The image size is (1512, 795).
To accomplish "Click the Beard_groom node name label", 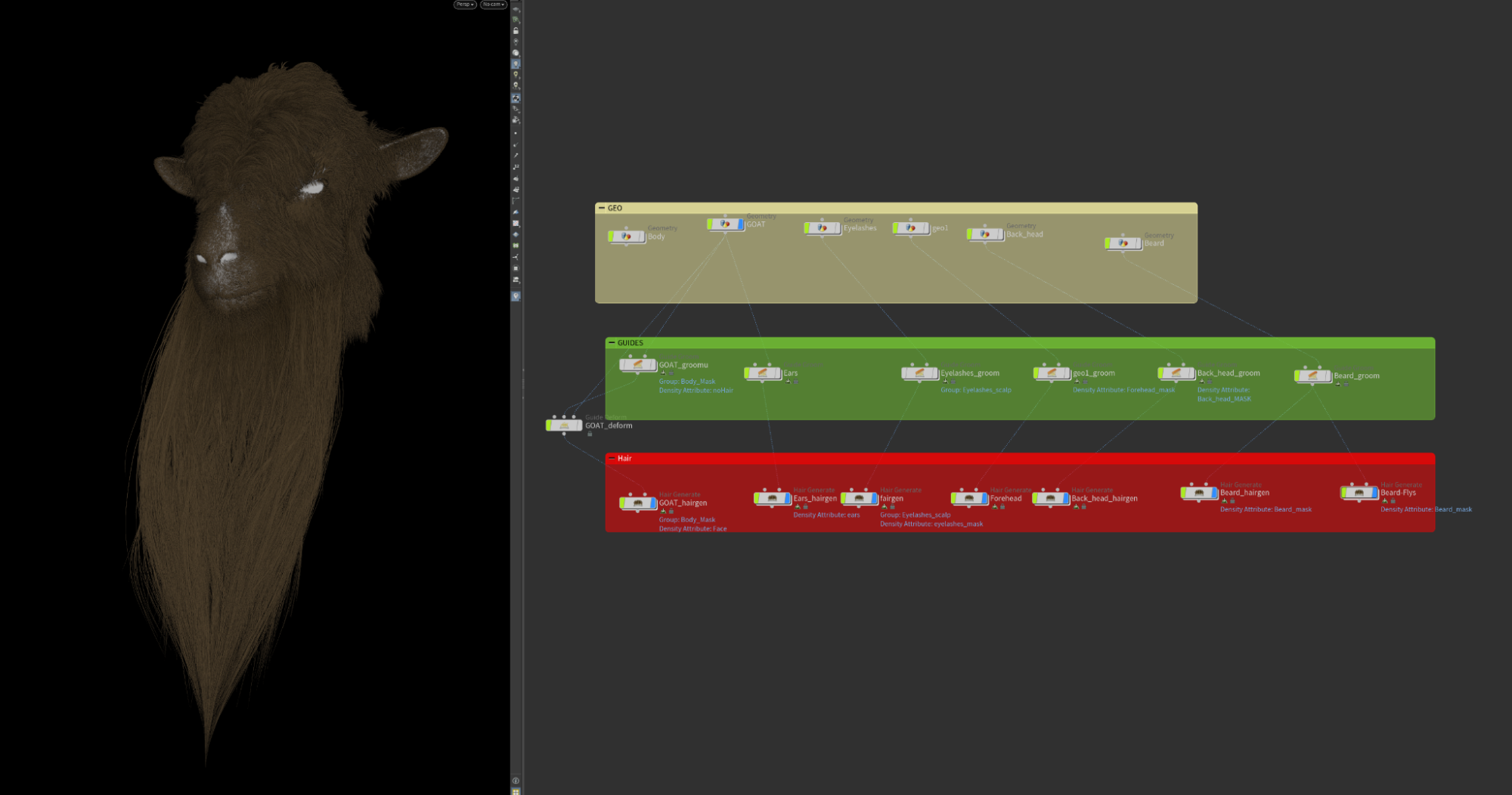I will [1357, 376].
